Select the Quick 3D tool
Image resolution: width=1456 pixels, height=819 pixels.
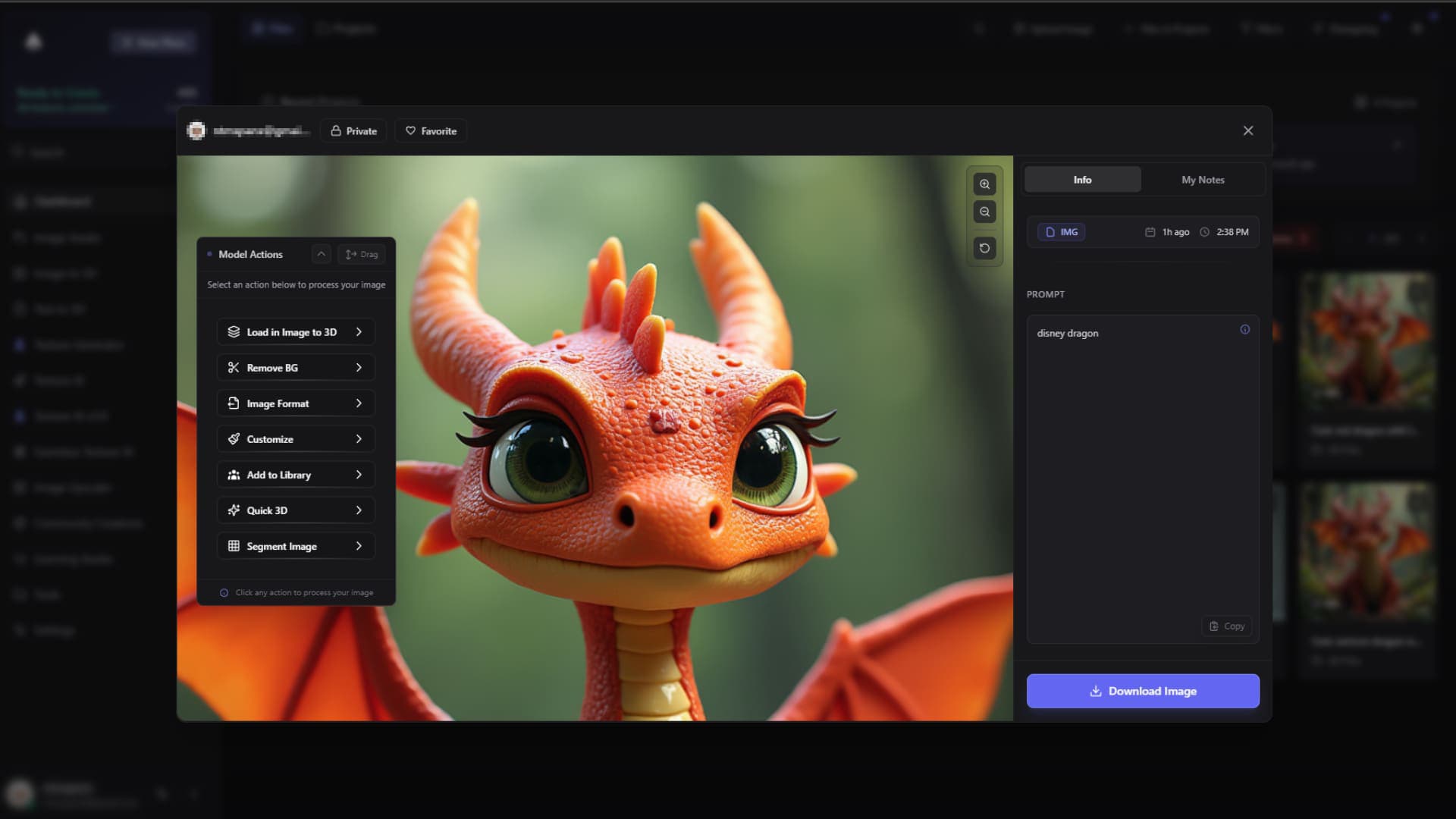tap(296, 510)
